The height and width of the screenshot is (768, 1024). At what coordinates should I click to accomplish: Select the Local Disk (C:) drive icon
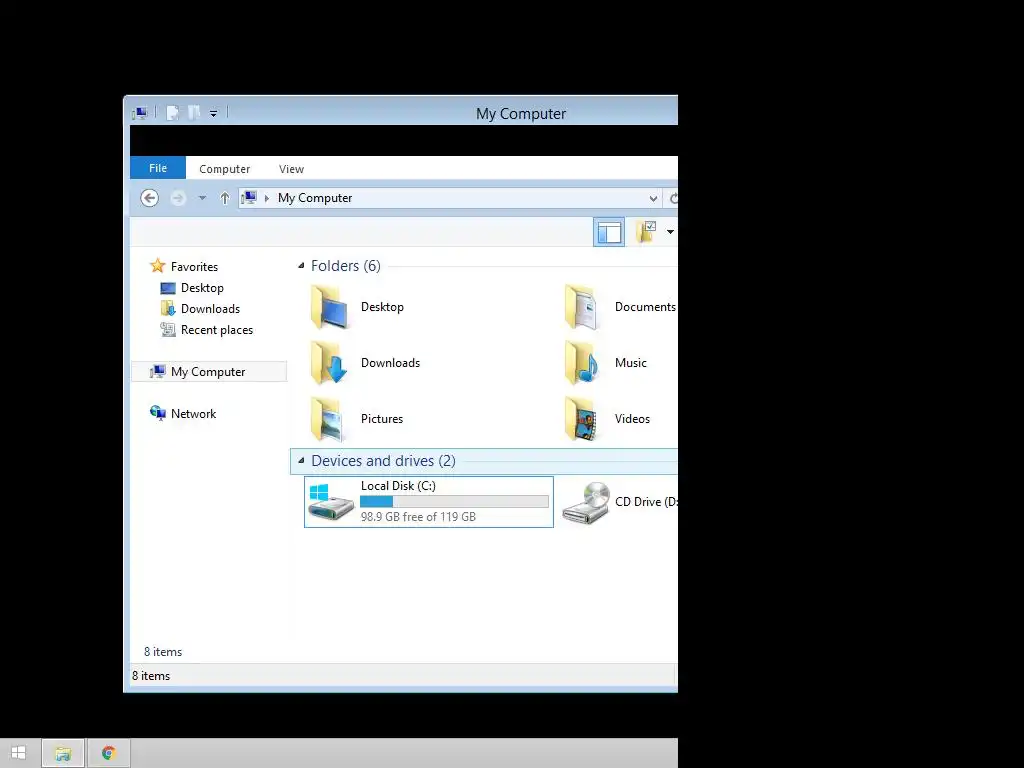click(331, 502)
